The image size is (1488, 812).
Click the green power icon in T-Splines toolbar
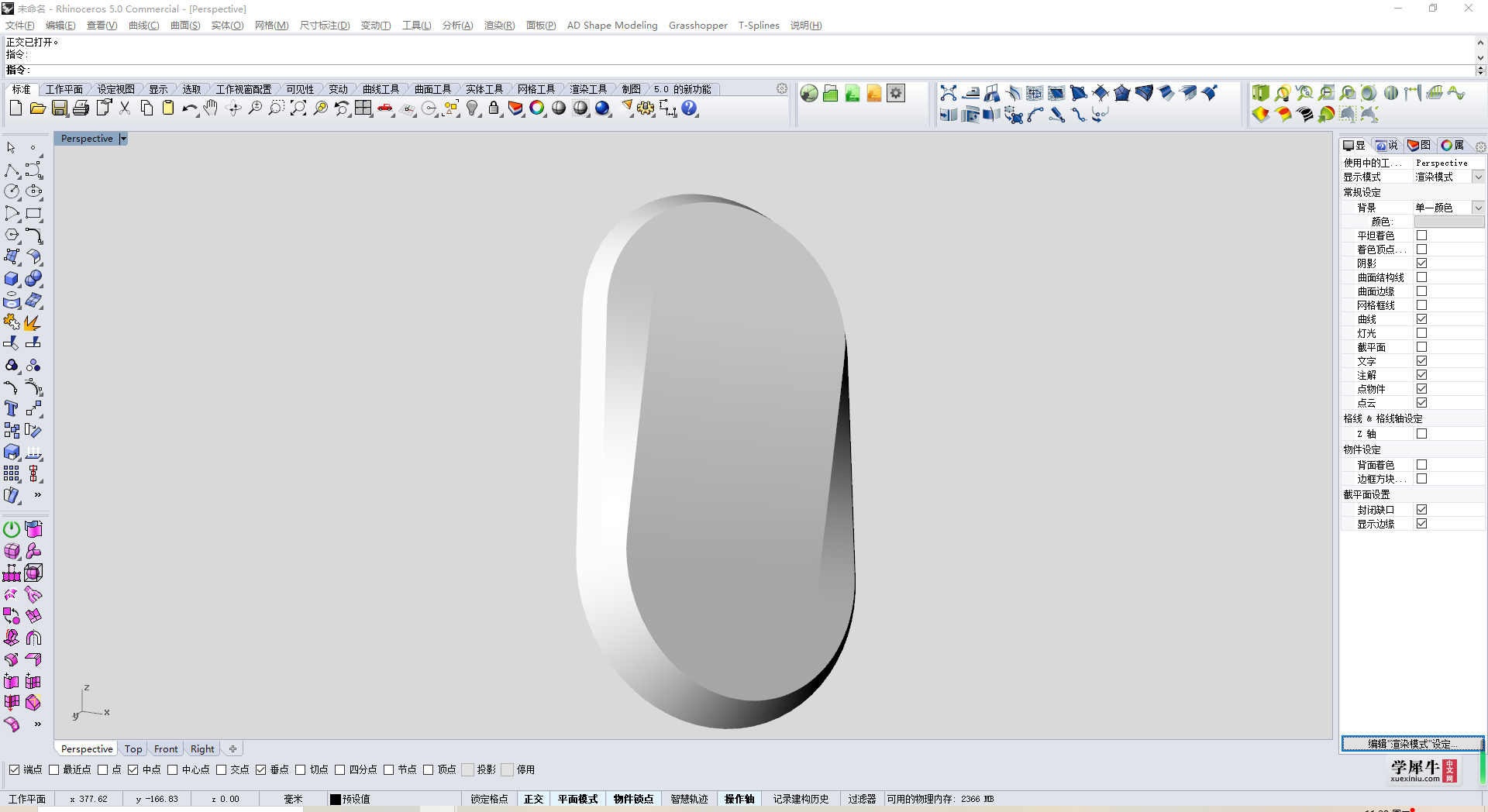[12, 529]
